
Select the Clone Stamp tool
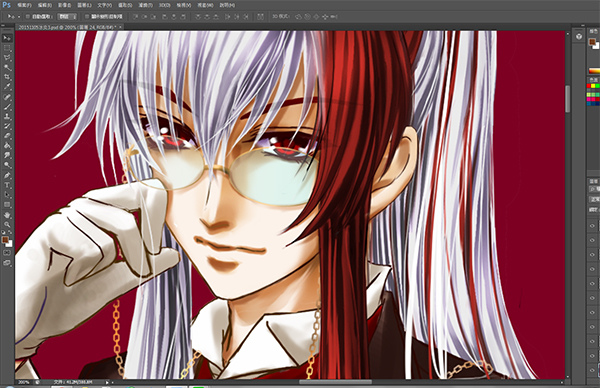7,117
